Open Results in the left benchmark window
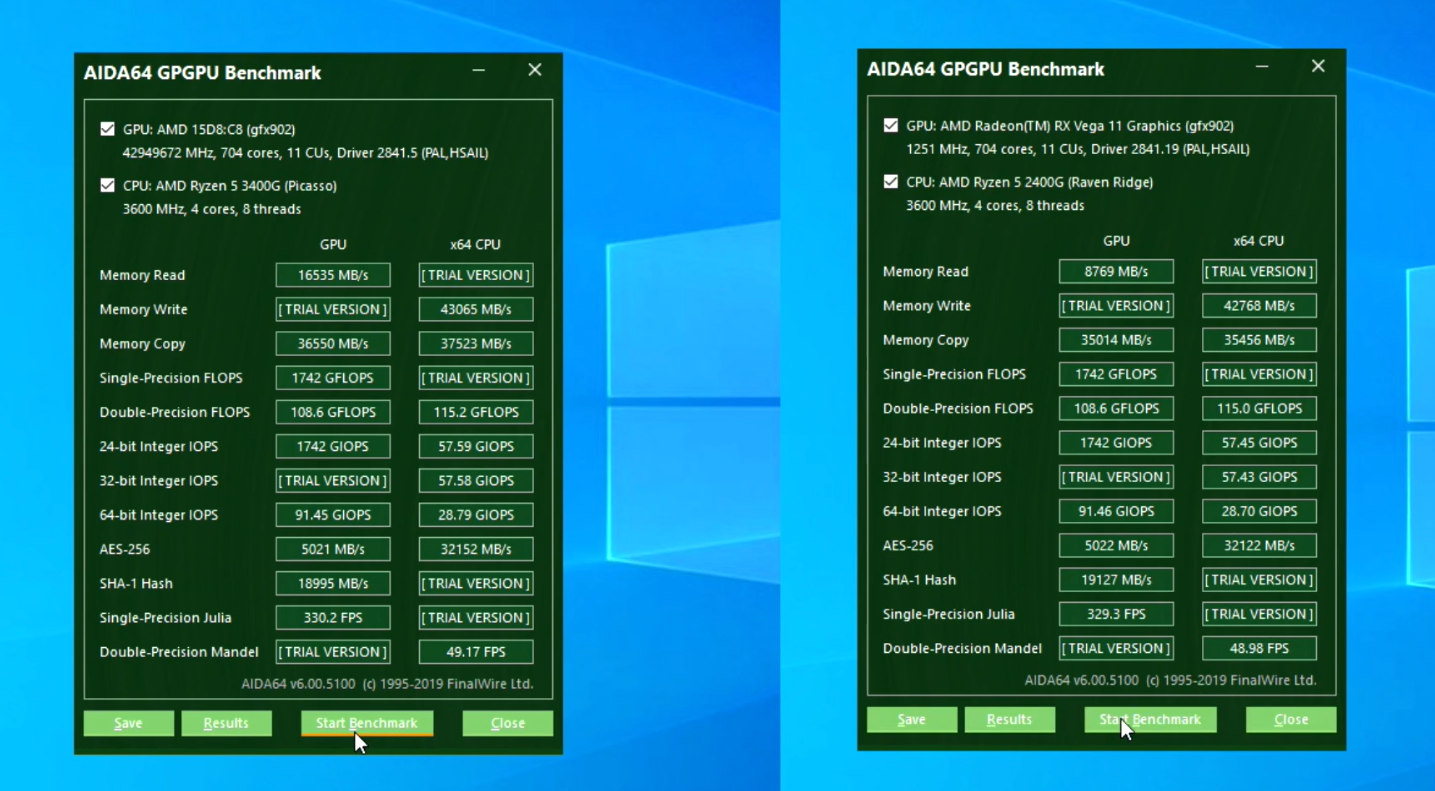 click(226, 723)
